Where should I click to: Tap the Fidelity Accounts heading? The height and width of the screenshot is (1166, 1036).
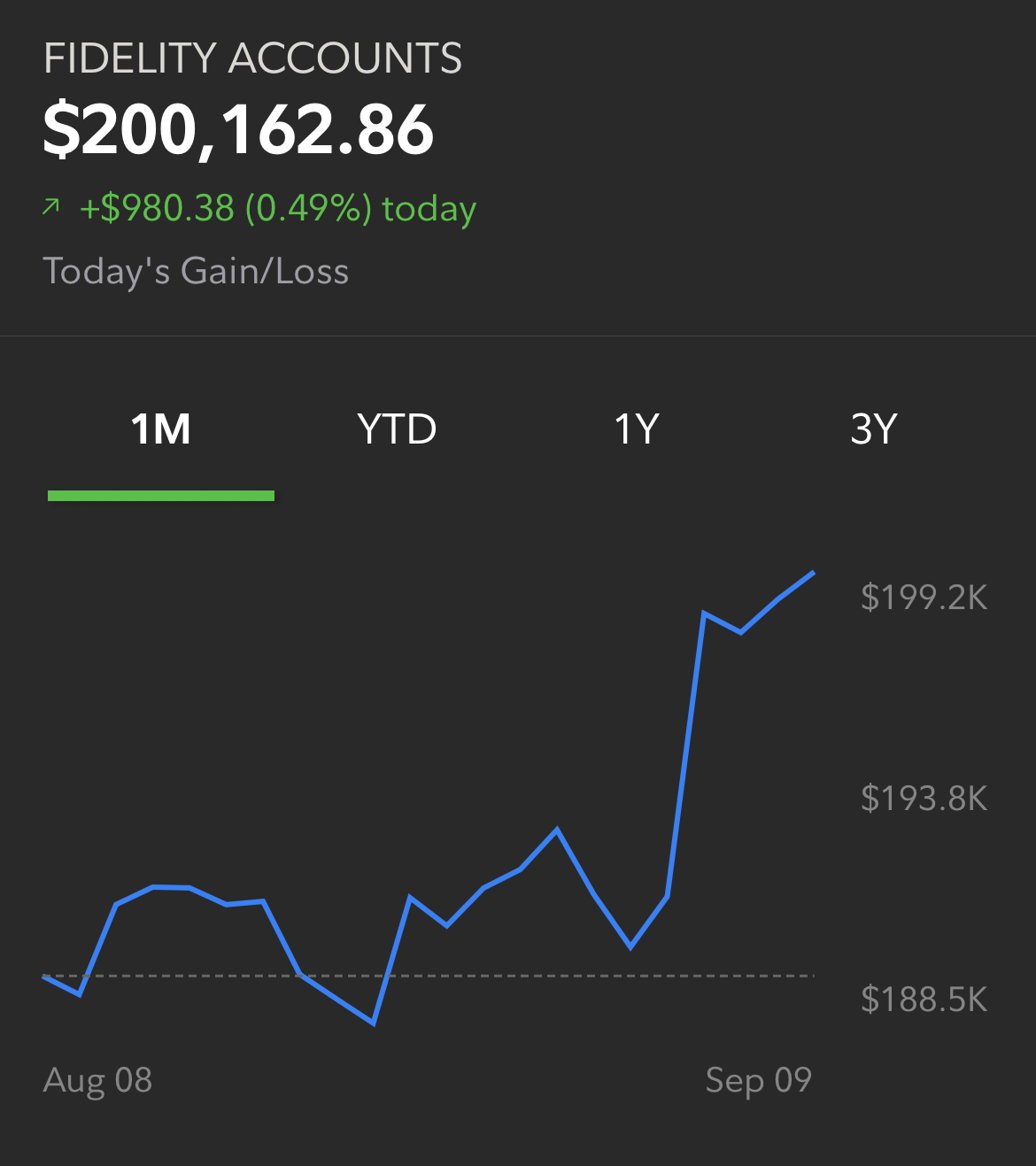(x=252, y=59)
